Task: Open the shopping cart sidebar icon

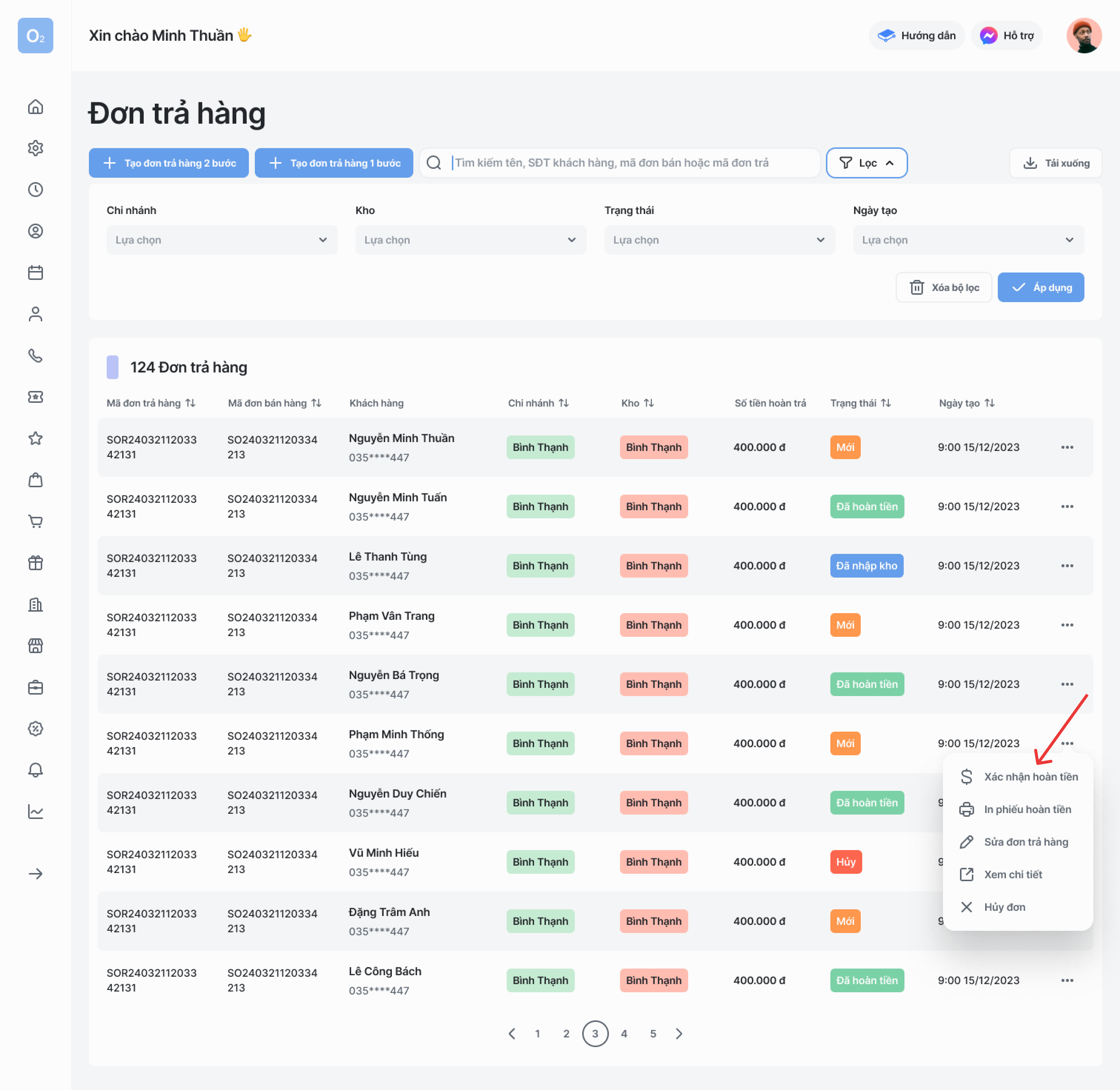Action: (x=36, y=521)
